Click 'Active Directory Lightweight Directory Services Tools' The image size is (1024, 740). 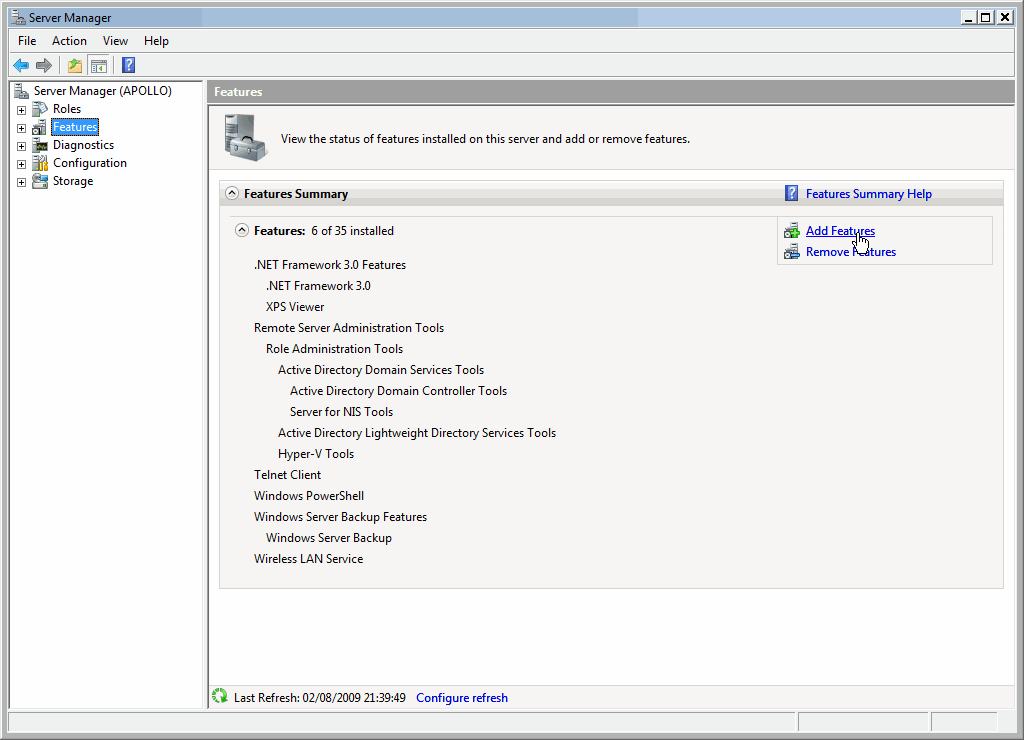coord(417,432)
